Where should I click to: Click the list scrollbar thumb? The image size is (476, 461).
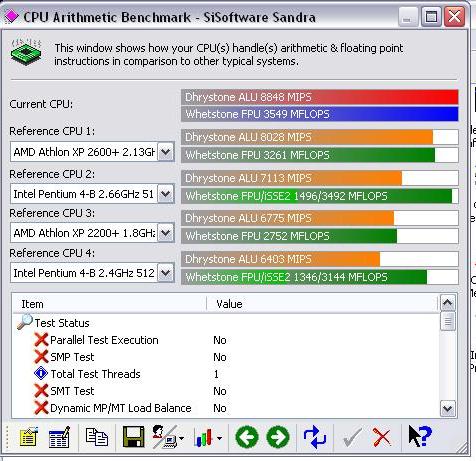coord(447,321)
